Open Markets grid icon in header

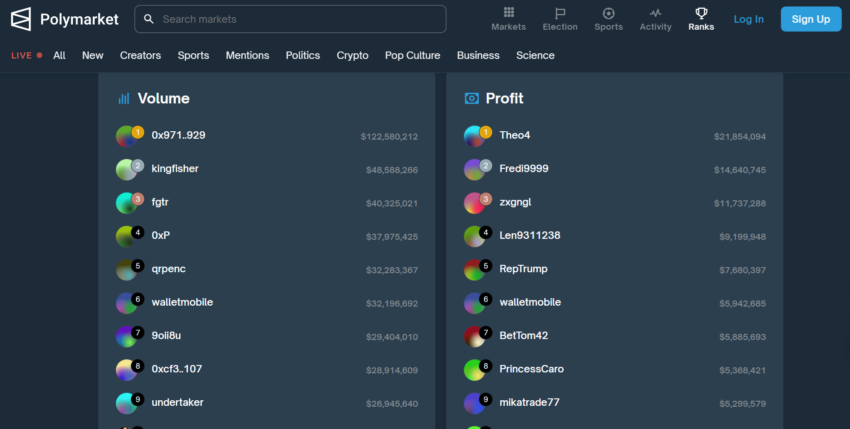click(x=508, y=12)
